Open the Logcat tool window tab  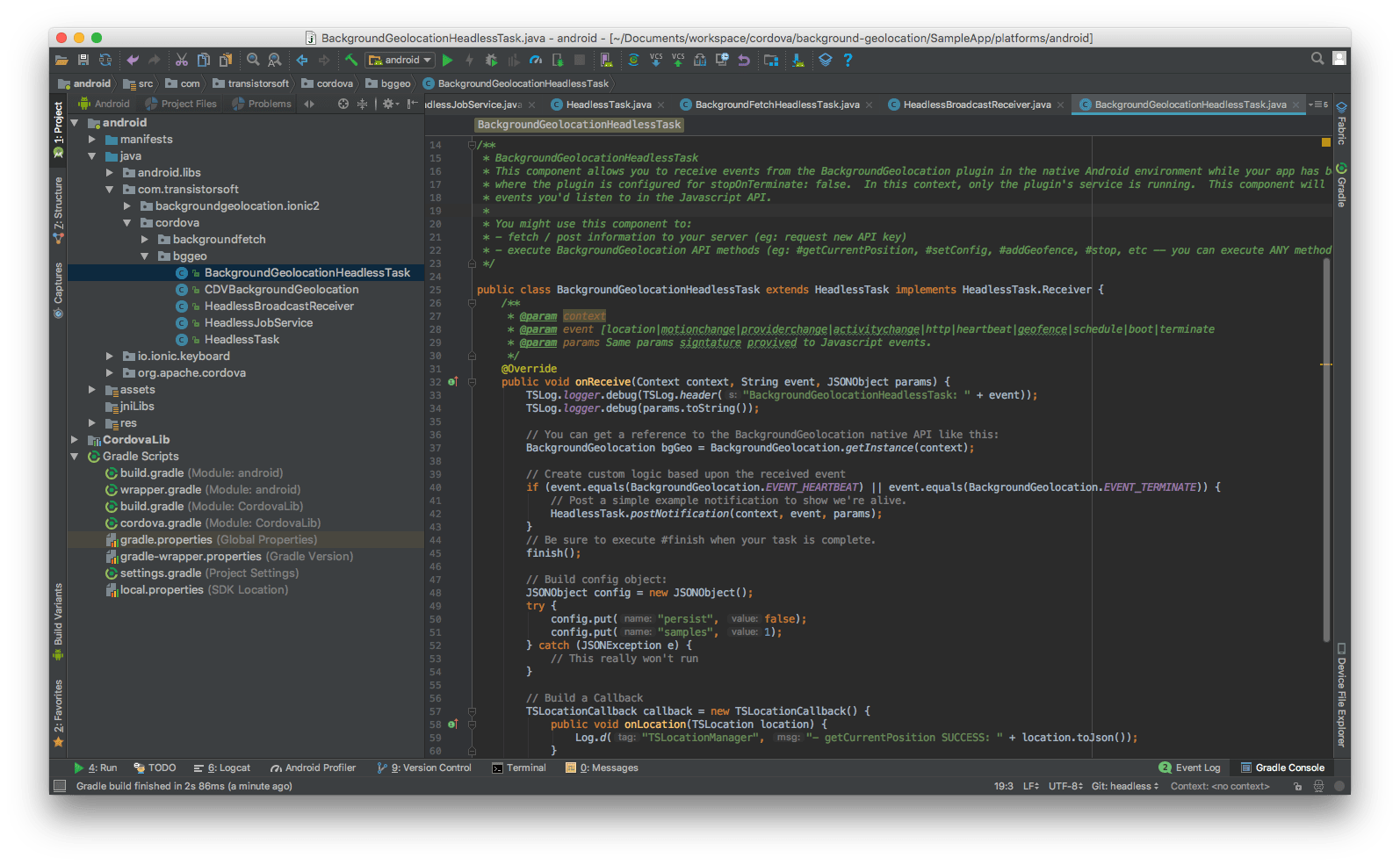tap(222, 768)
